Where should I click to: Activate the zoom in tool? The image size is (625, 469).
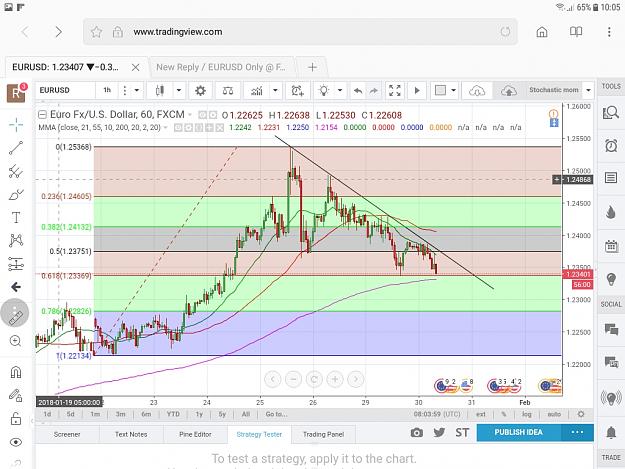16,341
